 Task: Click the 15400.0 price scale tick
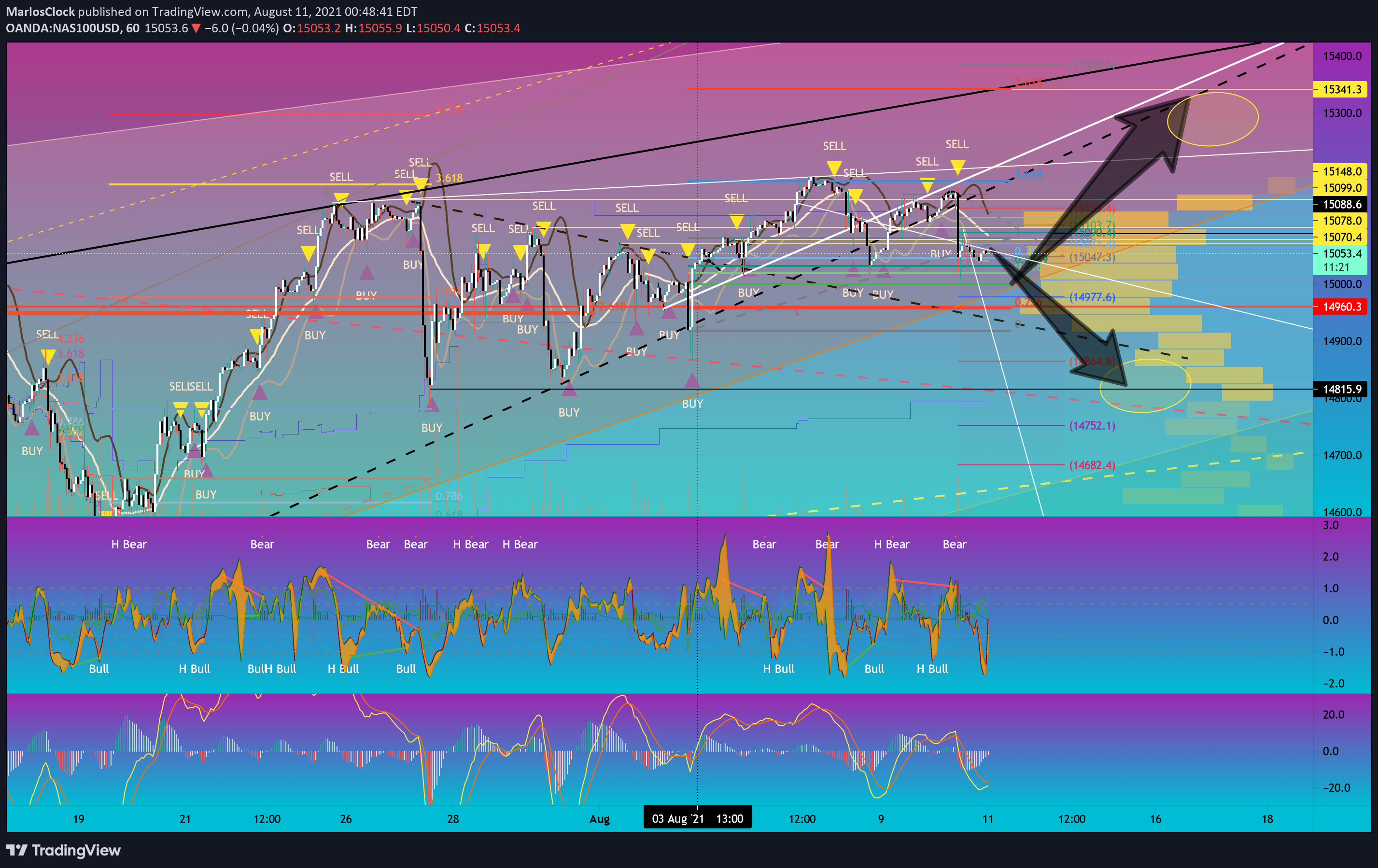click(1342, 56)
